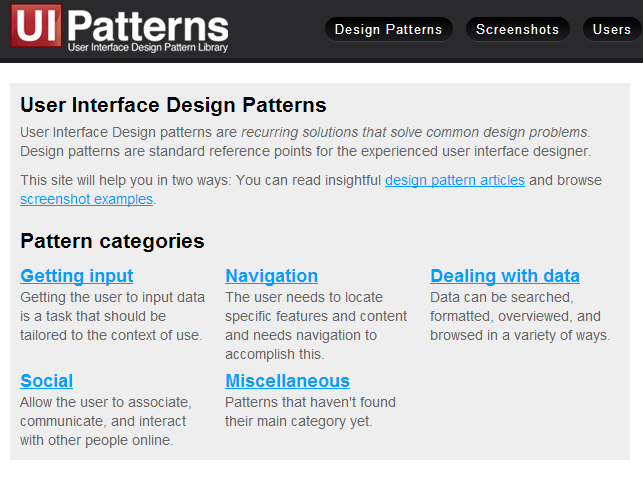Click the User Interface Design Patterns heading
The width and height of the screenshot is (643, 480).
coord(173,105)
